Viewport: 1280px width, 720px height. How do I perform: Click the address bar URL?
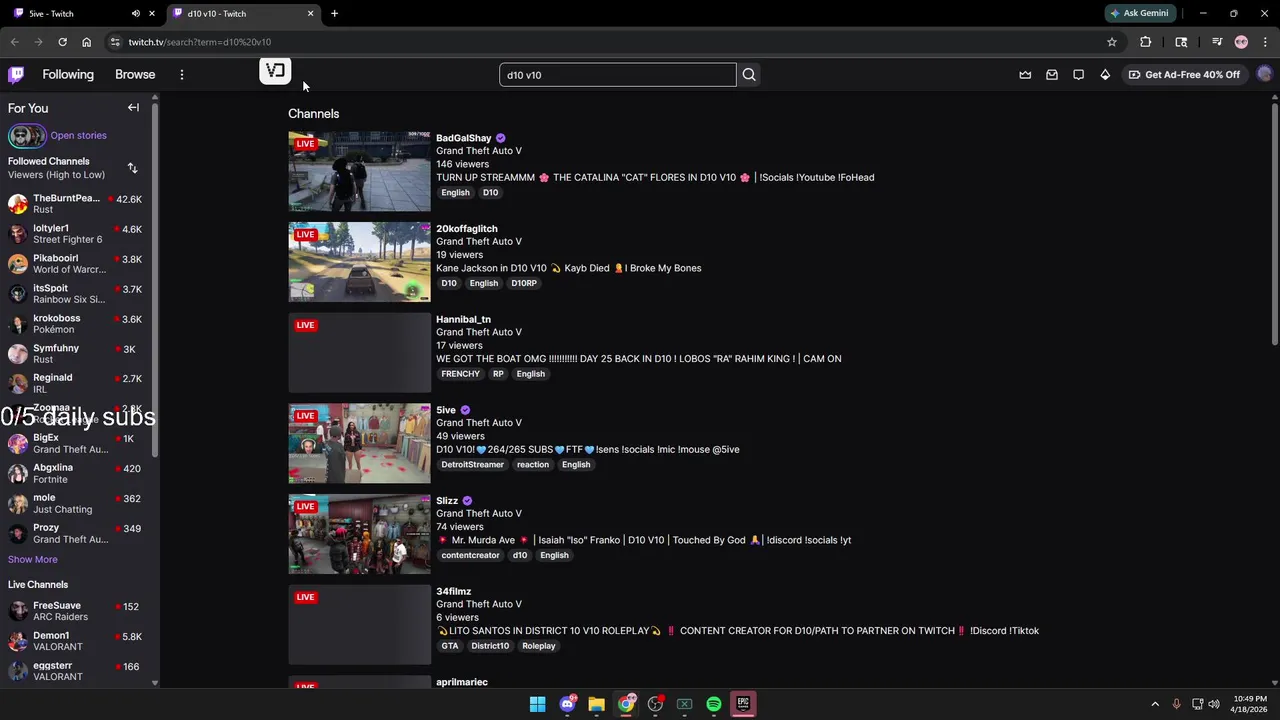[199, 42]
